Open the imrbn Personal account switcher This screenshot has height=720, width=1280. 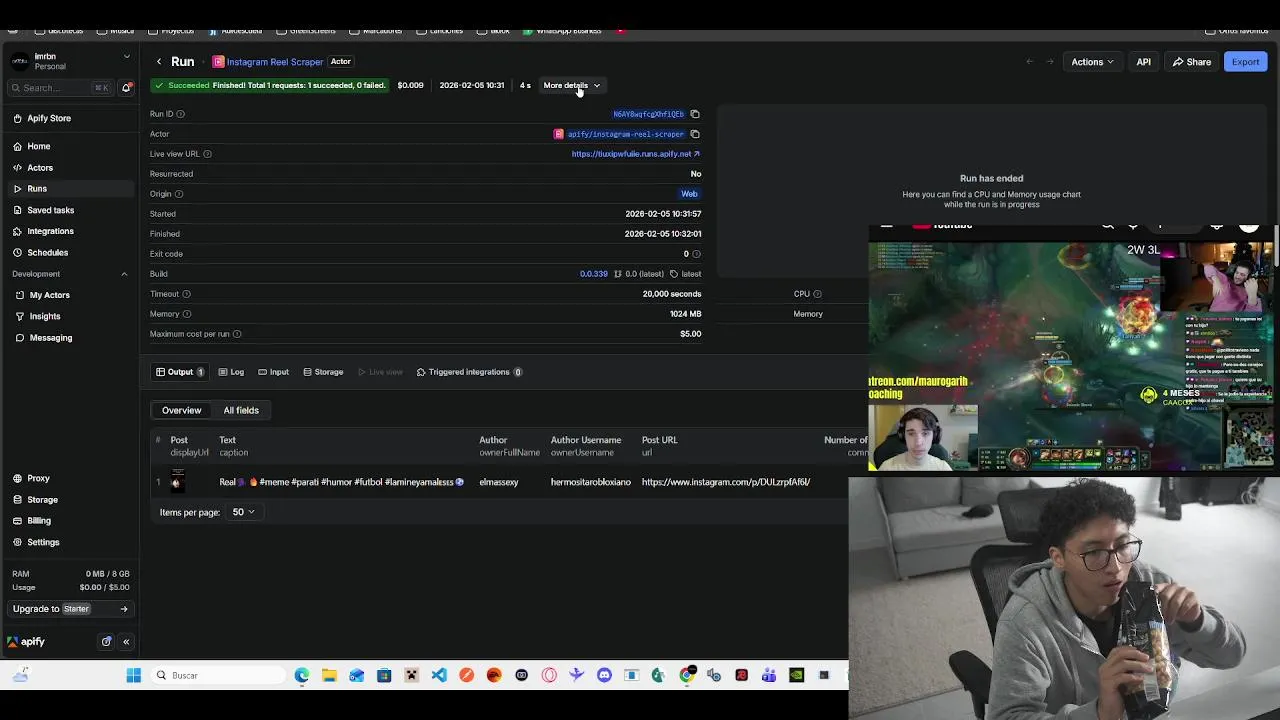[70, 62]
